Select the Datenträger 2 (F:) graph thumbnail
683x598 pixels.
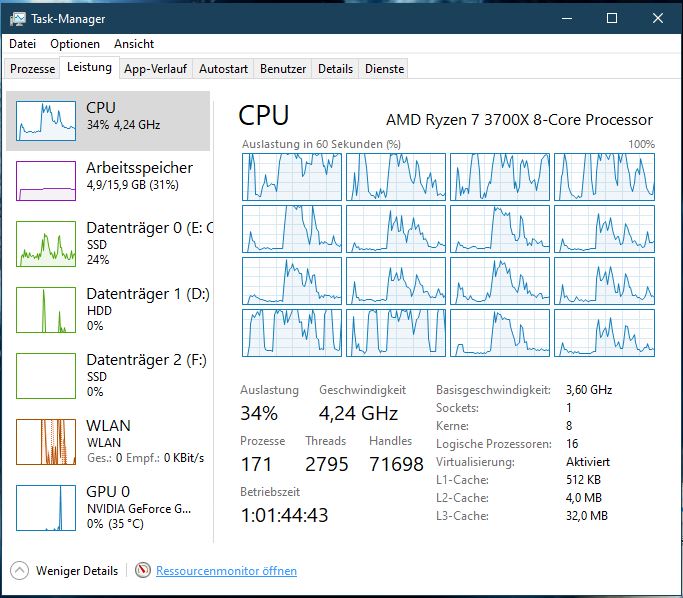click(x=46, y=376)
